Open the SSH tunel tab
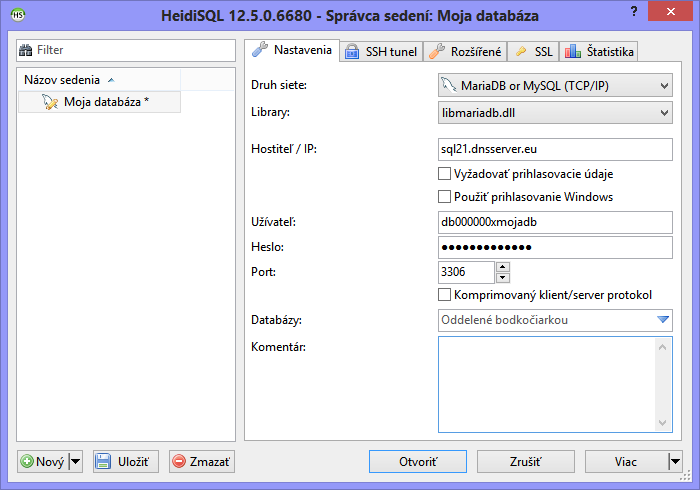This screenshot has width=700, height=490. [x=381, y=52]
